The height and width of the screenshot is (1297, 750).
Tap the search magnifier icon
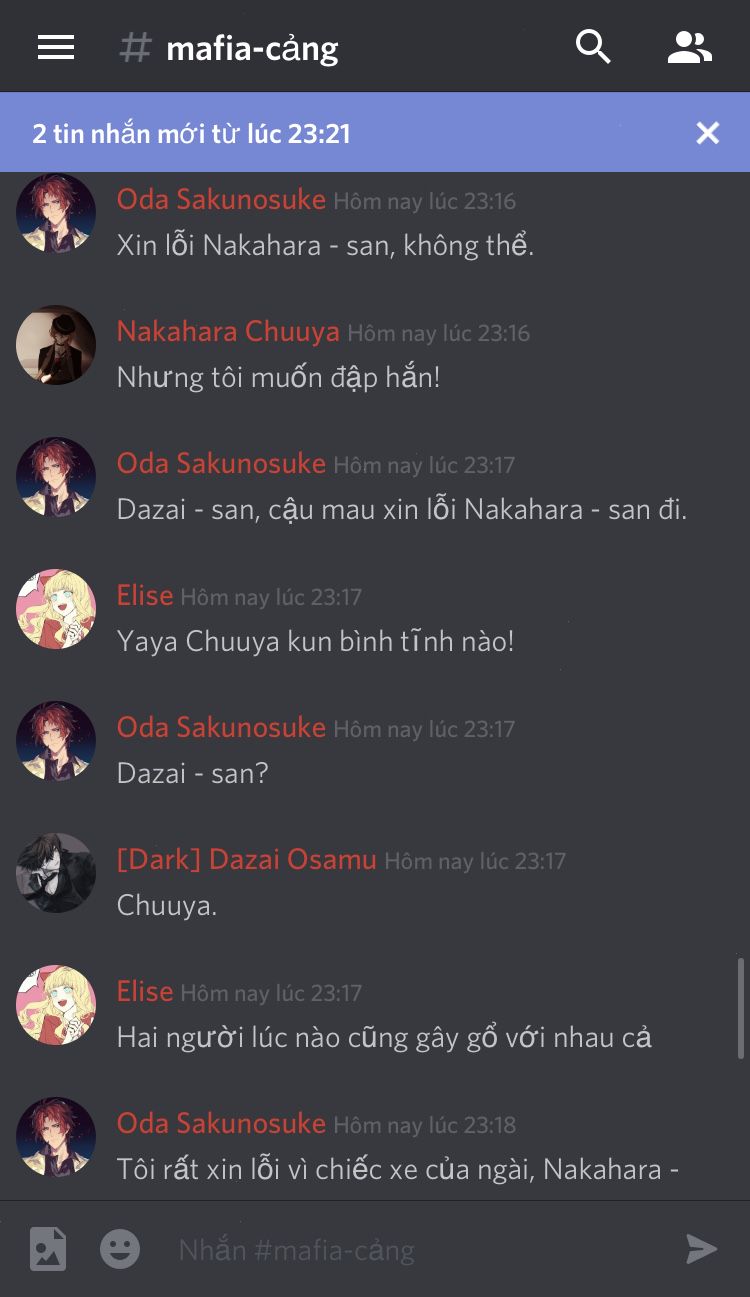tap(593, 46)
